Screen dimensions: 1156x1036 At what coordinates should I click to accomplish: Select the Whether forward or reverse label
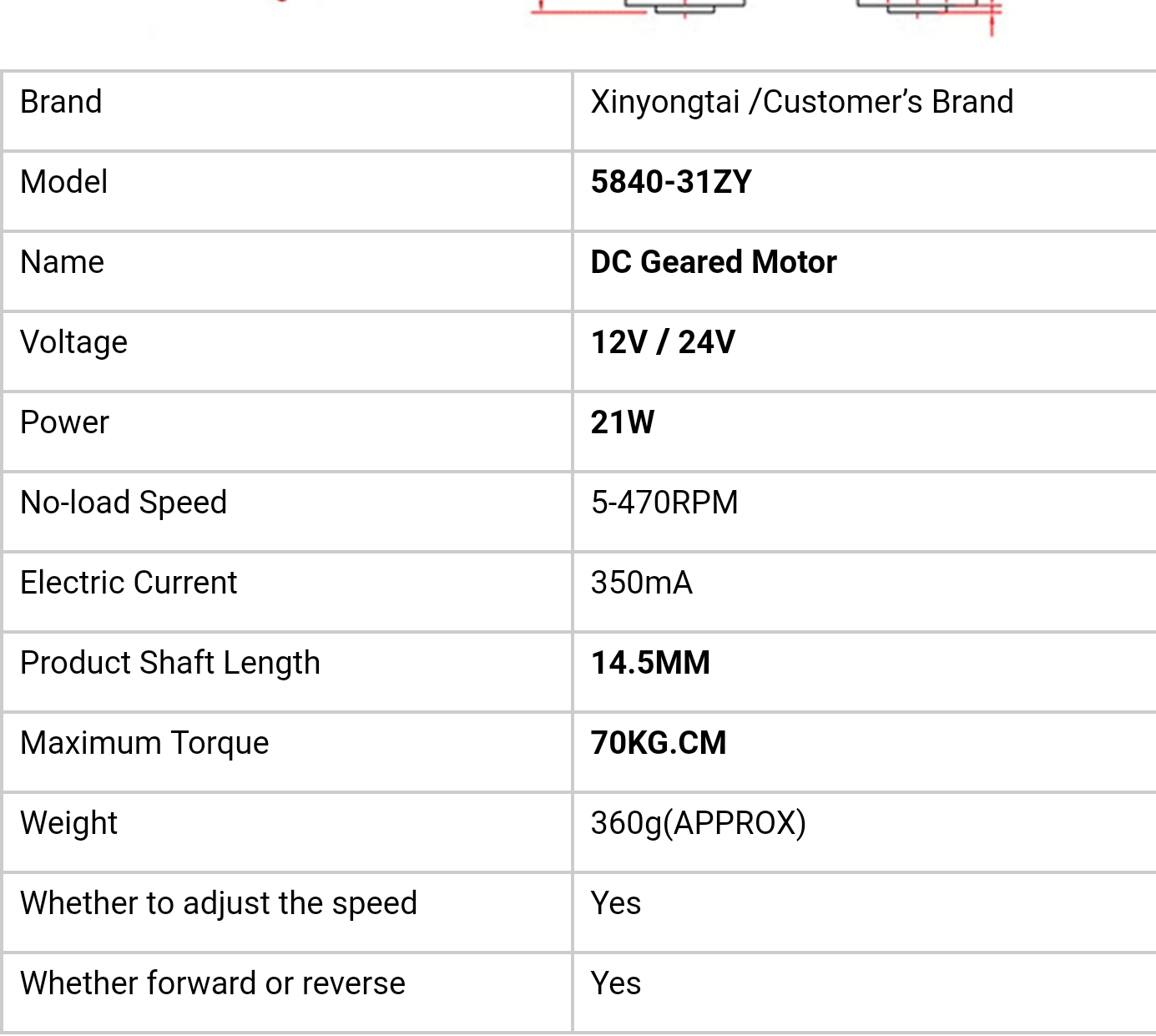coord(213,983)
